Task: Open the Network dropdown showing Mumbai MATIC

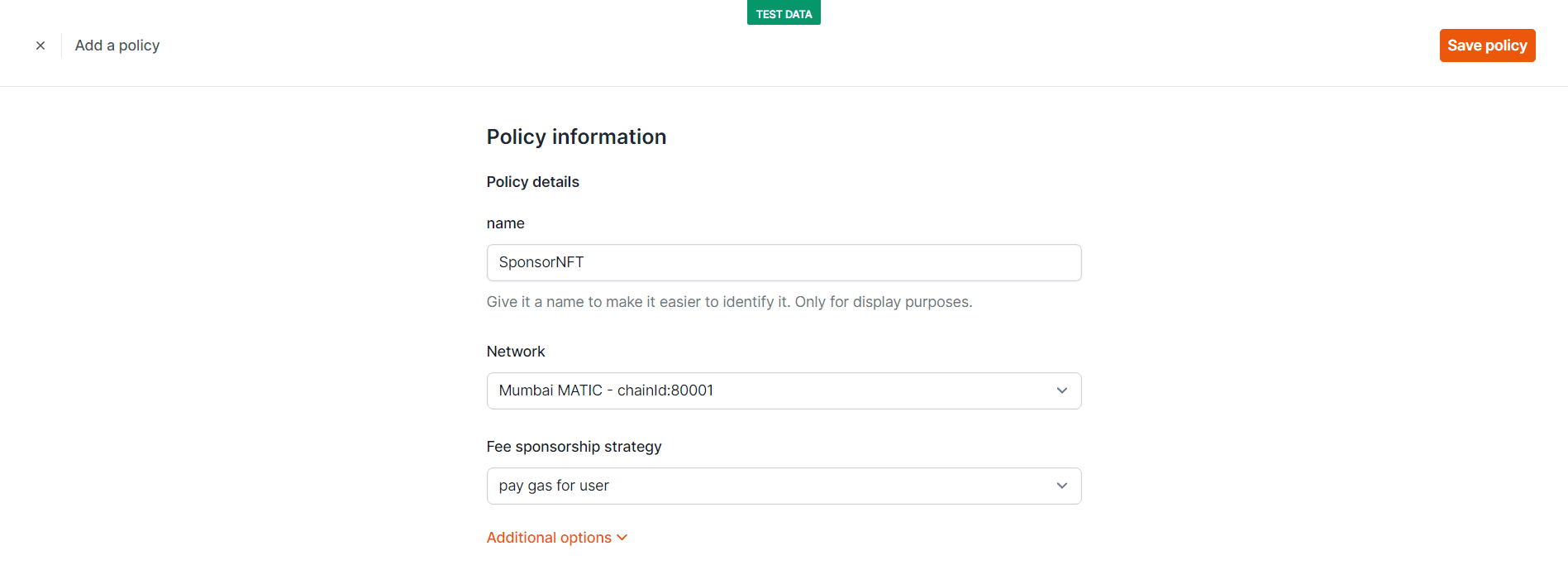Action: tap(782, 390)
